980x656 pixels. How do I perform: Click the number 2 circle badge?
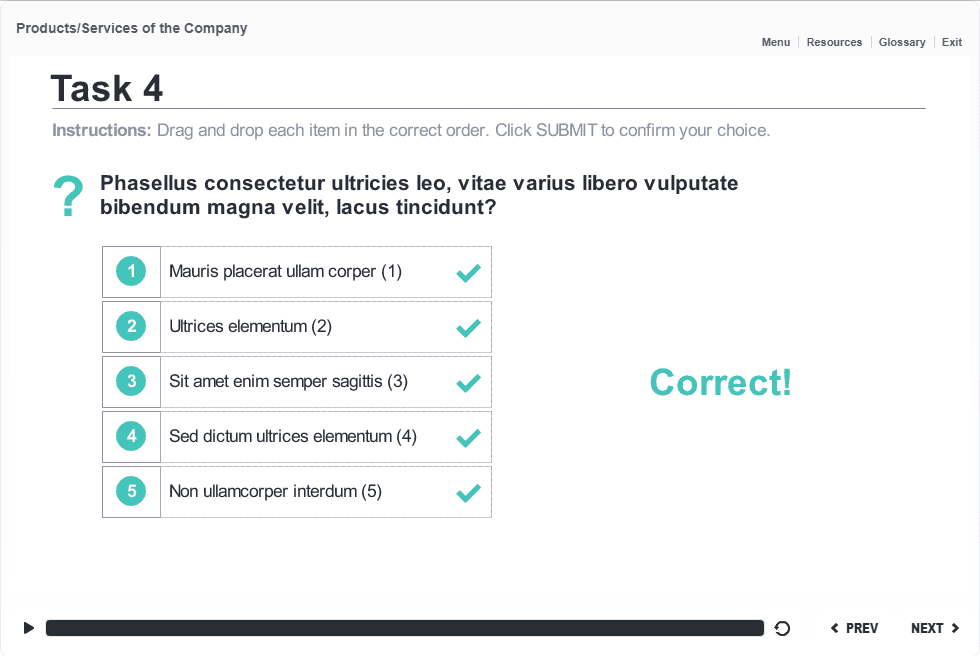(x=131, y=326)
